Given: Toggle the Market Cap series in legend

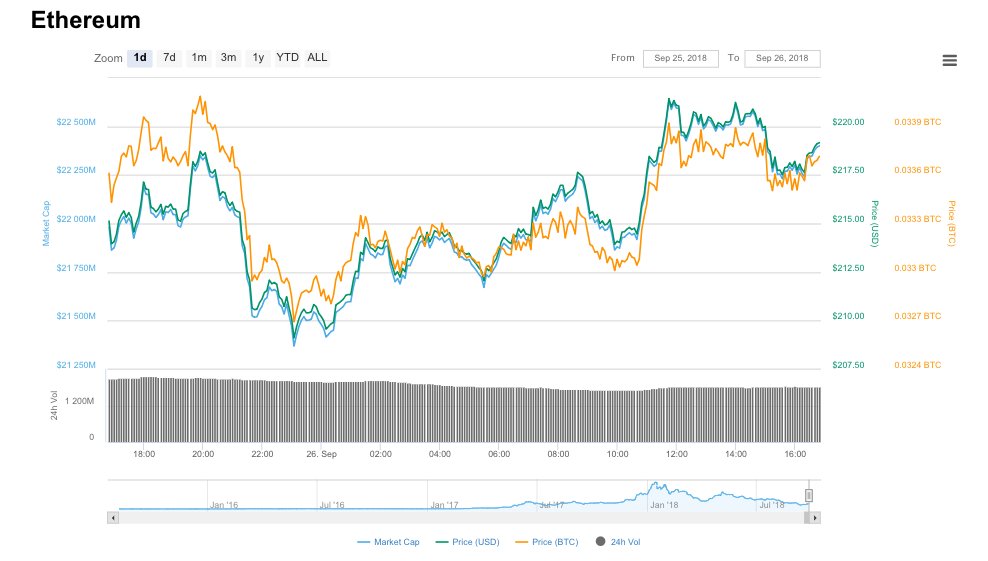Looking at the screenshot, I should 388,542.
